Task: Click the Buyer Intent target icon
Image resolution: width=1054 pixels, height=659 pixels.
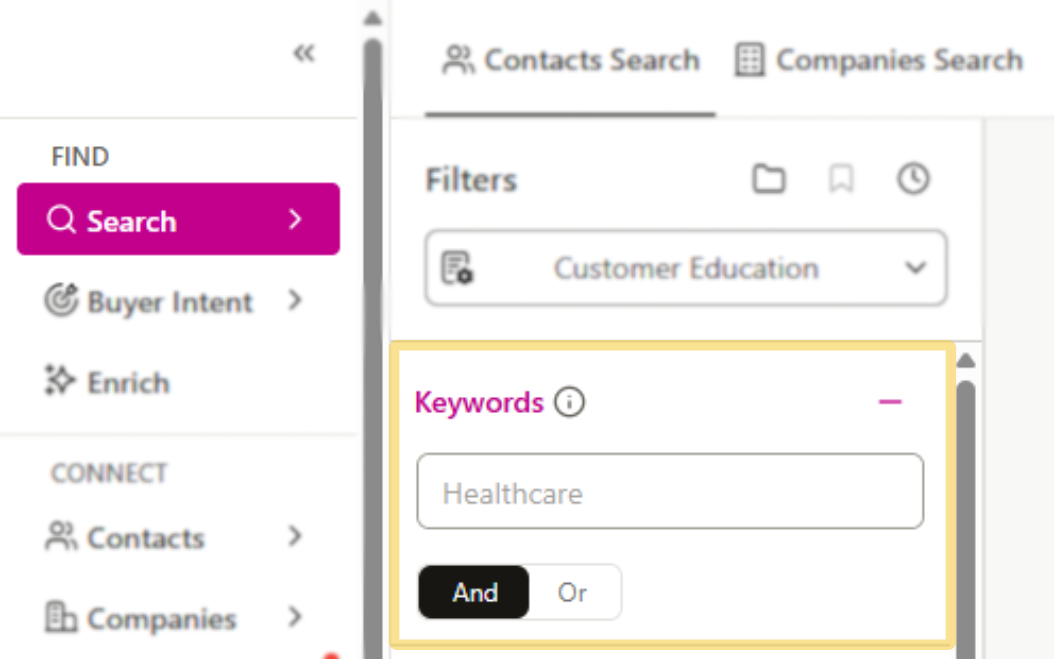Action: 62,302
